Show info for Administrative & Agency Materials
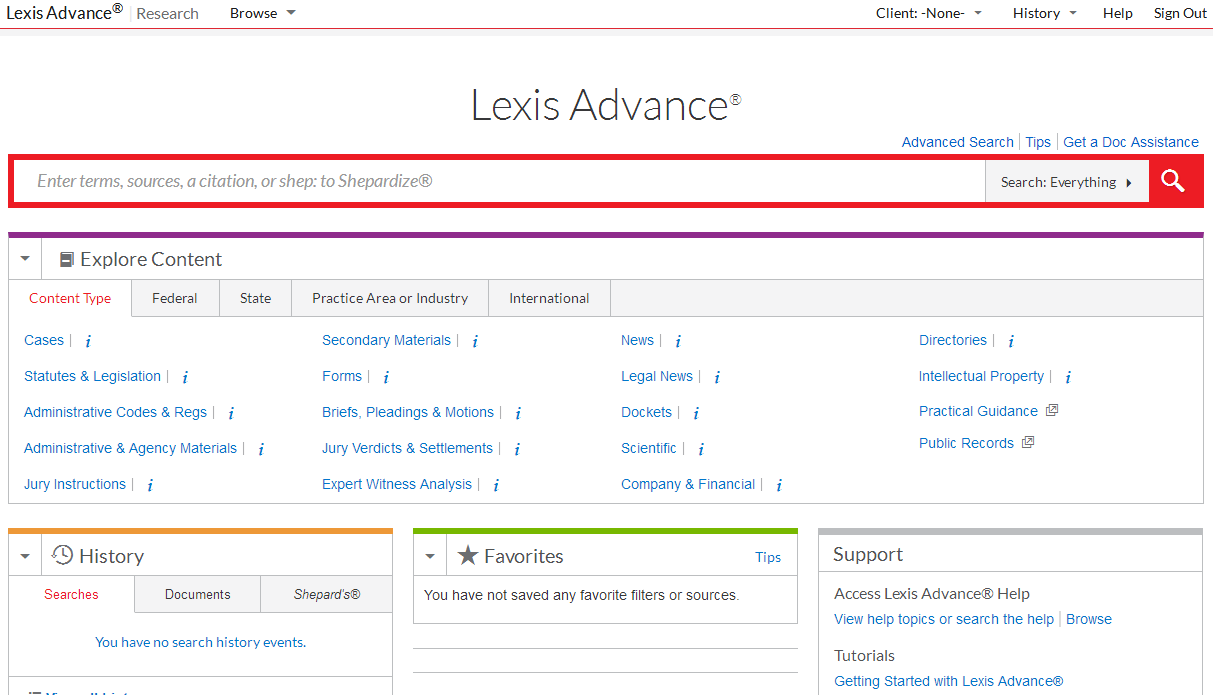1213x695 pixels. click(x=261, y=449)
